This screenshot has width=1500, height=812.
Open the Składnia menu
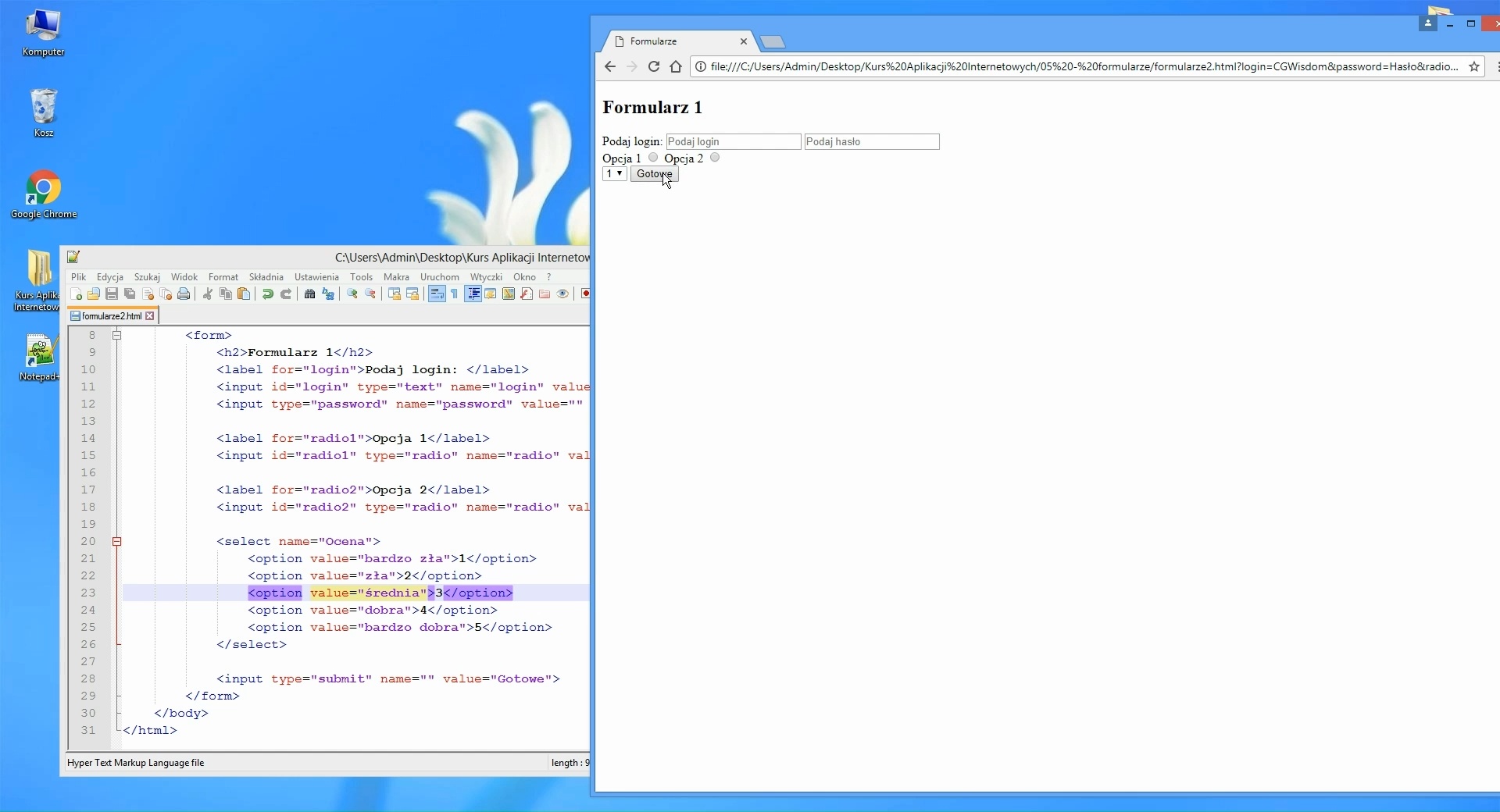pyautogui.click(x=266, y=277)
